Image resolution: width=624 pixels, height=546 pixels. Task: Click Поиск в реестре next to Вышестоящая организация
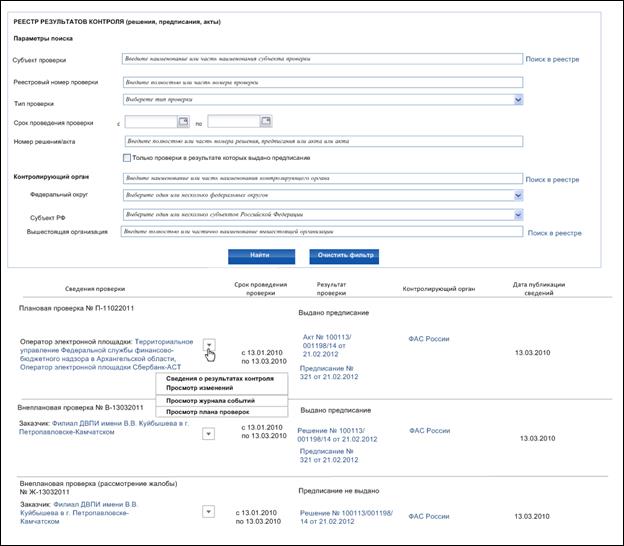554,233
